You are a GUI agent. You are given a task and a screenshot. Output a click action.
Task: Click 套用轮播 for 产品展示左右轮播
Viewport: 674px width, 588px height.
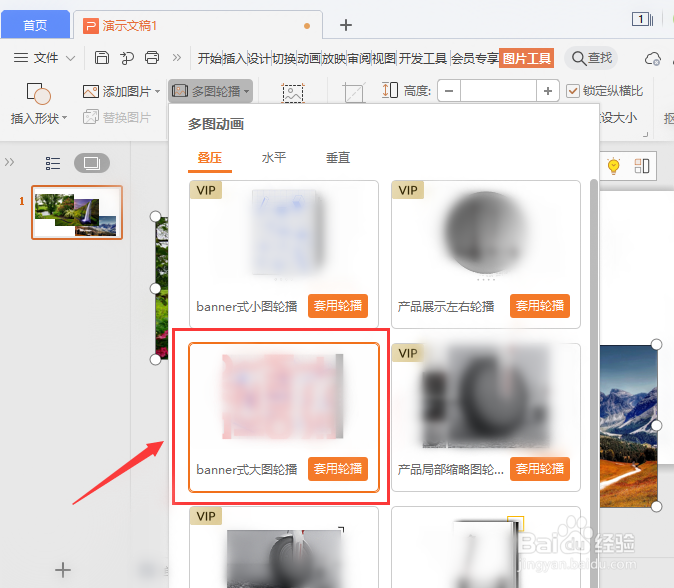(540, 306)
